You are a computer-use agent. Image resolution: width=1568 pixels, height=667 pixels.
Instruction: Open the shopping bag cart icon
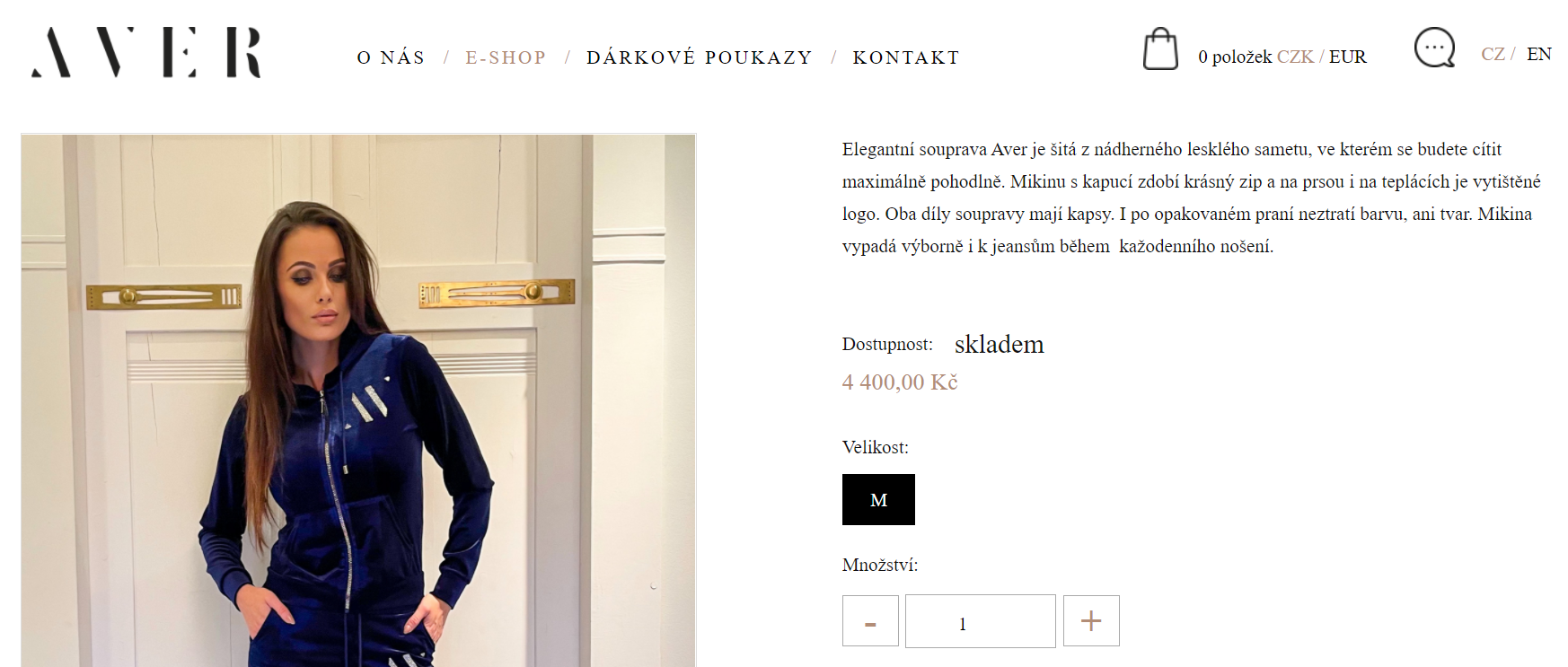1160,48
